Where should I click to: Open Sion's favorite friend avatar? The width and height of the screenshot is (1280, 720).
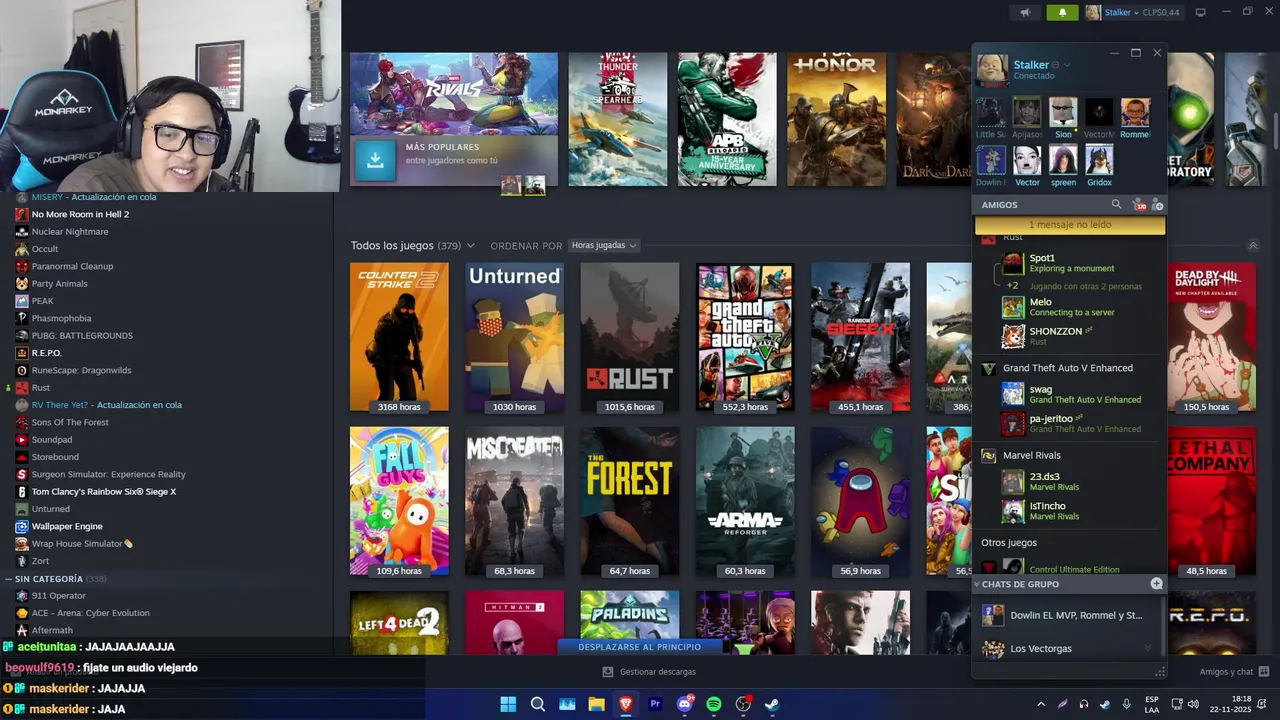pos(1063,111)
